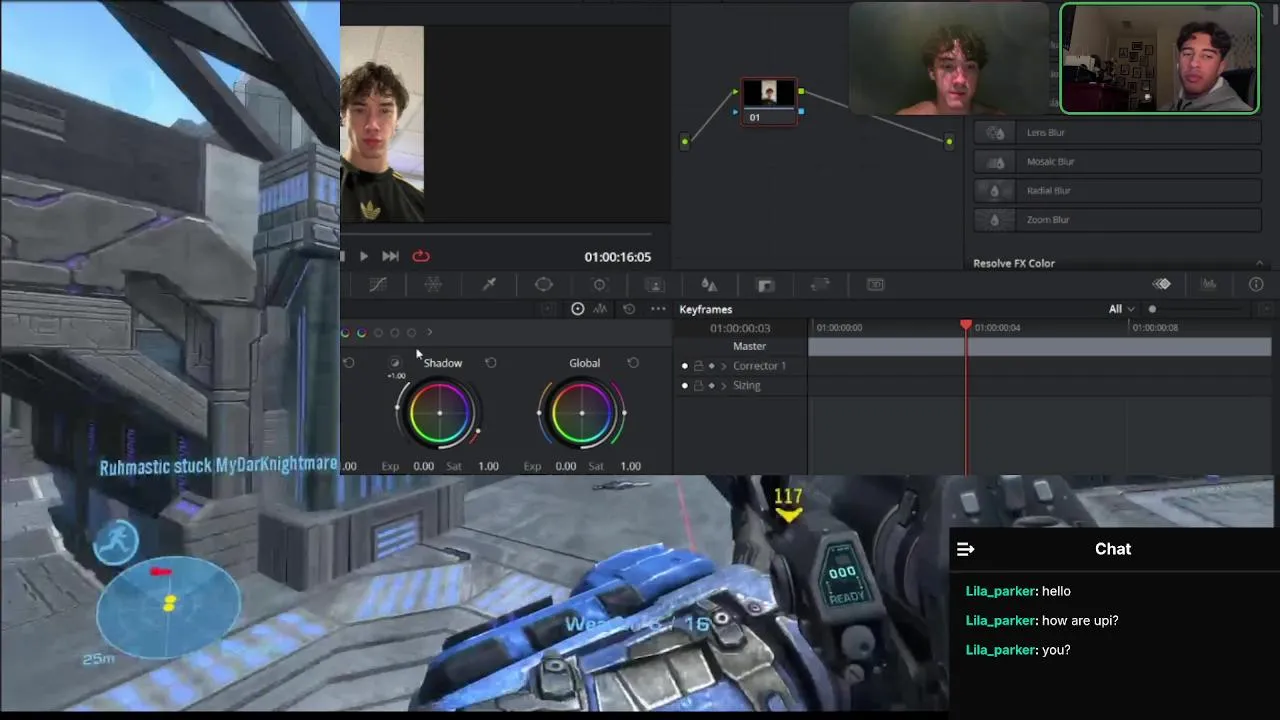Select the fourth wheels page dot

[394, 333]
